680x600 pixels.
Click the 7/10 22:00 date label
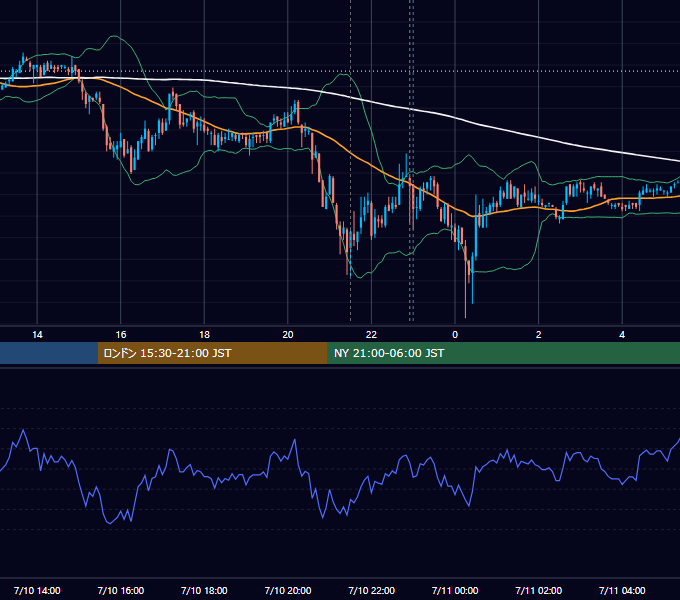372,590
